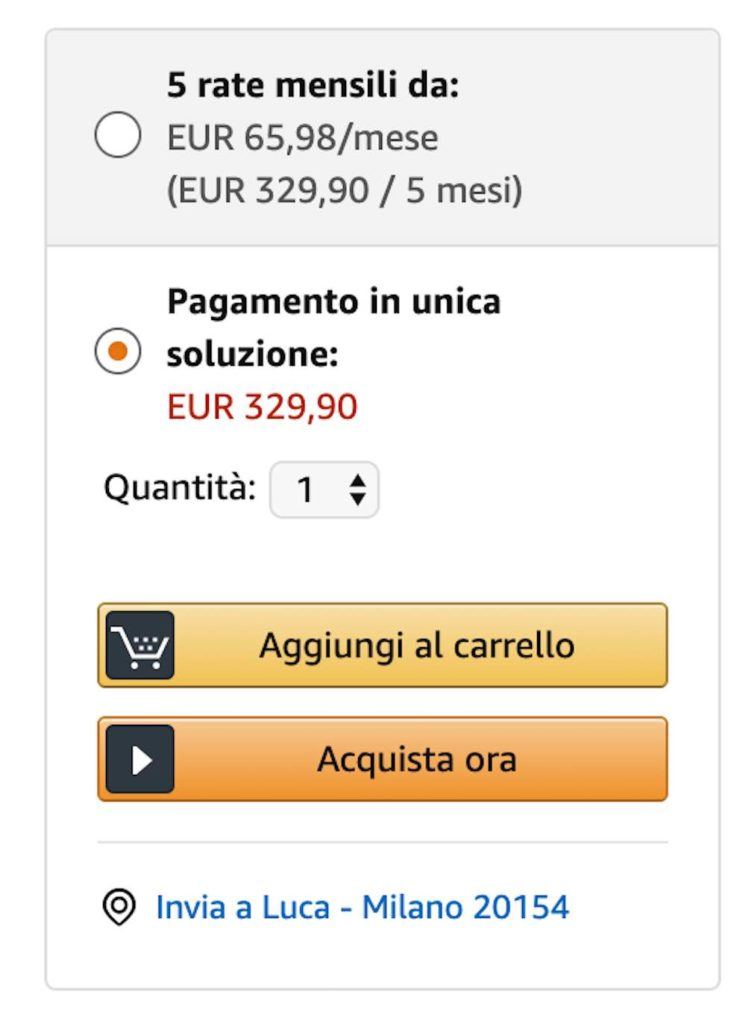Click the red EUR 329,90 price
The height and width of the screenshot is (1024, 746).
coord(262,407)
